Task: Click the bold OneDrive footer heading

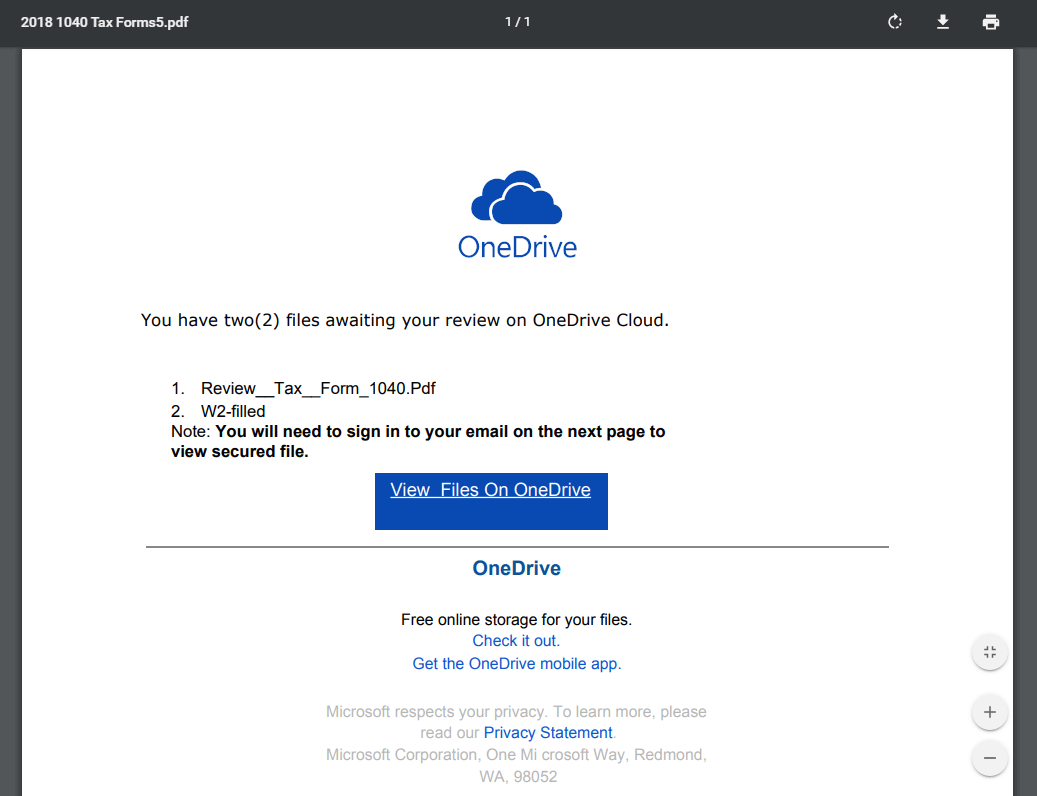Action: click(x=517, y=568)
